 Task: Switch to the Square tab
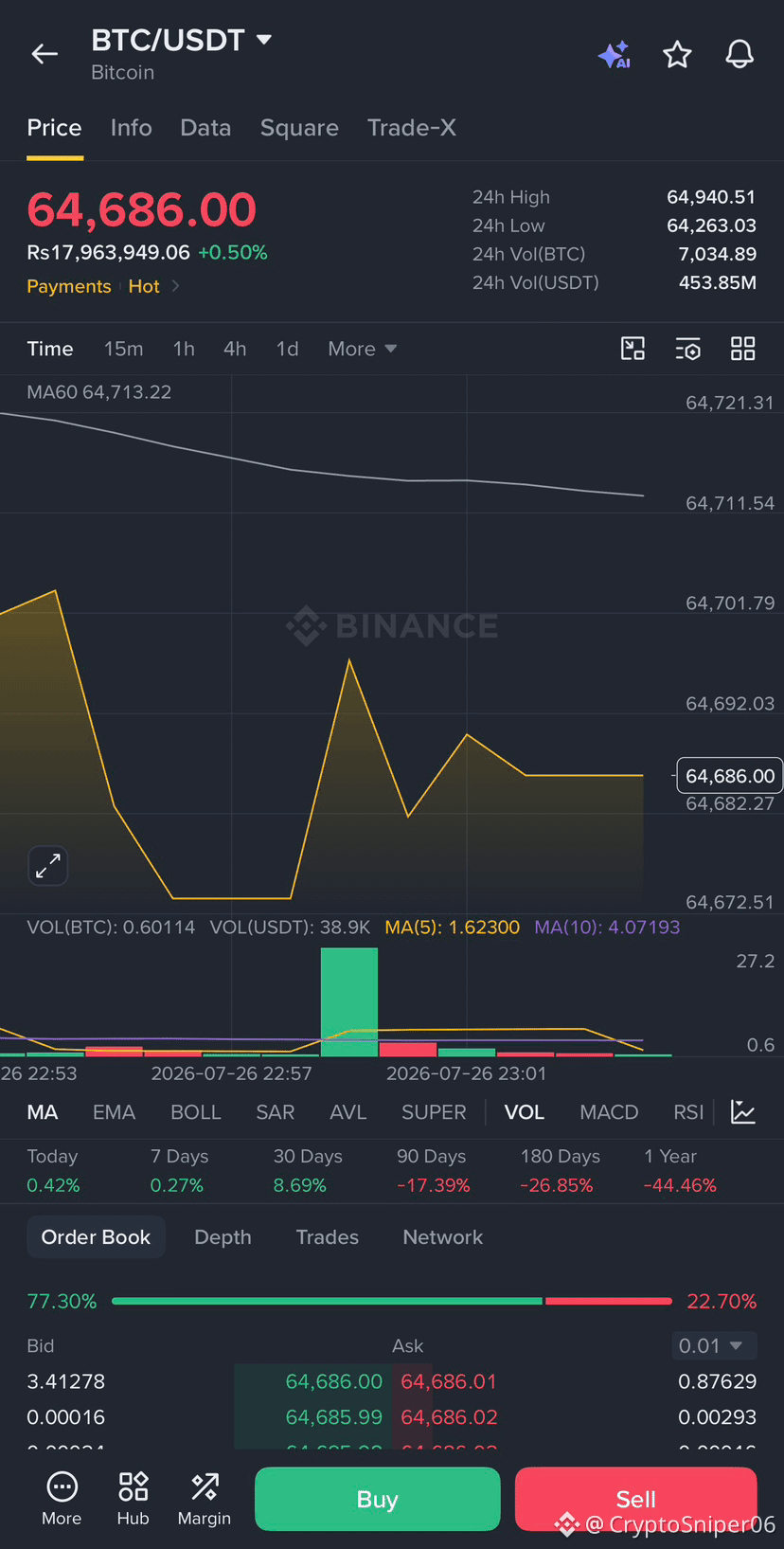[299, 128]
